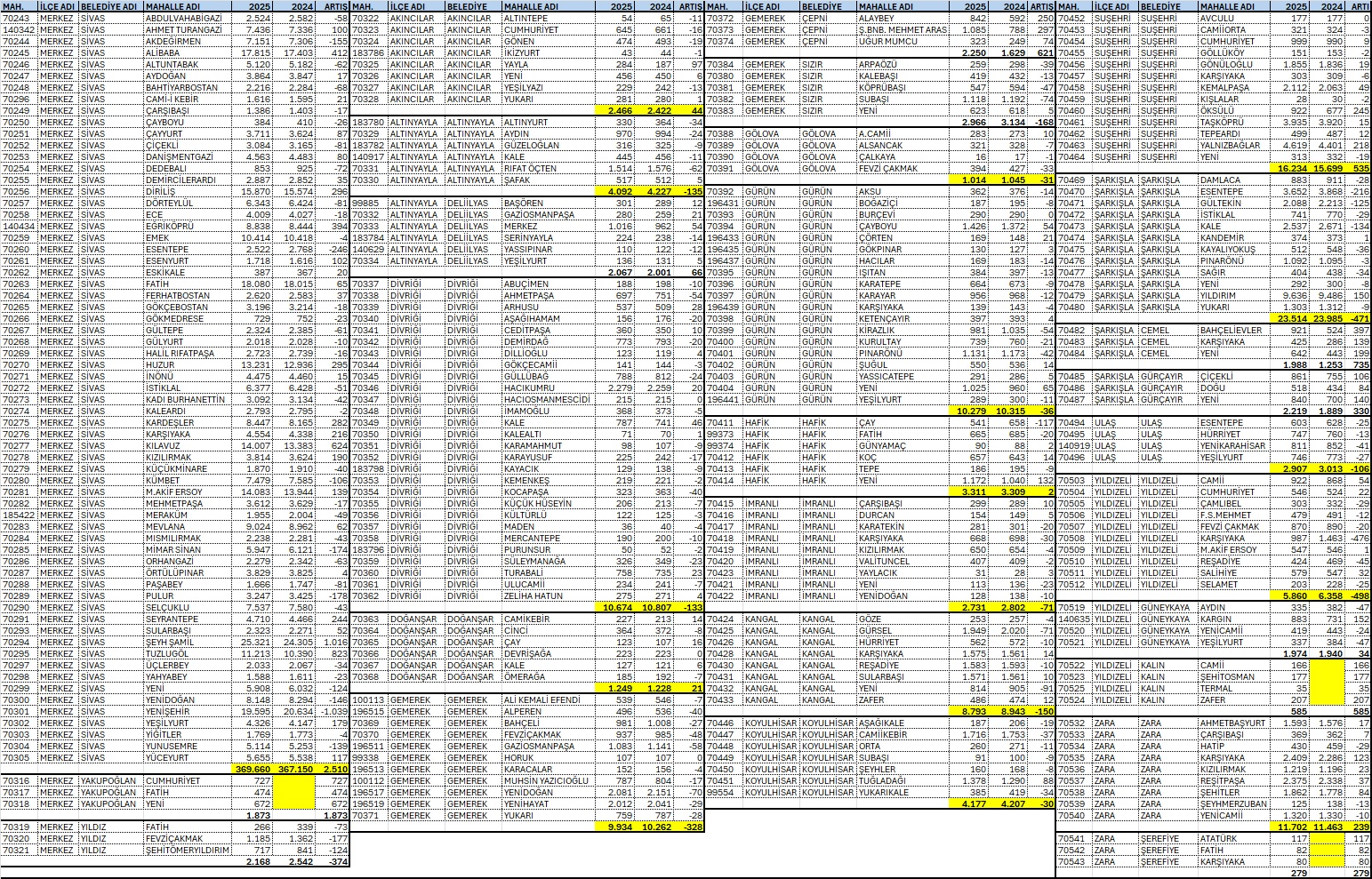Click the empty yellow 2024 block for Yakupoğlan
The width and height of the screenshot is (1372, 879).
click(293, 792)
